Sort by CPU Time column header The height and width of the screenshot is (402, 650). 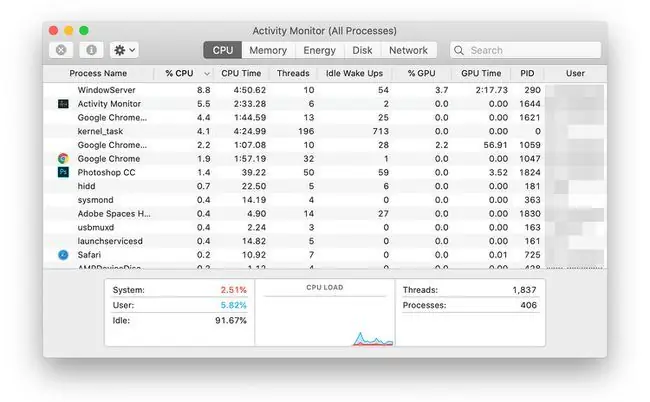pos(241,73)
